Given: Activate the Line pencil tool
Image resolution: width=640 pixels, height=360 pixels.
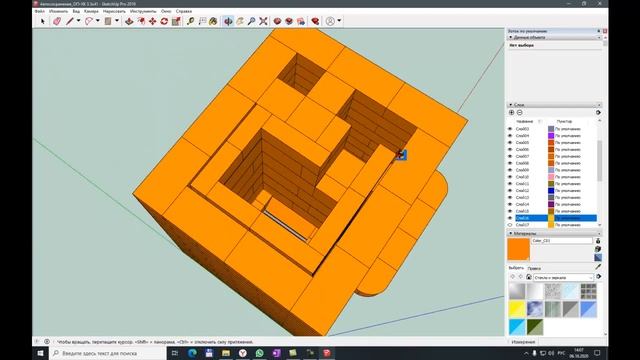Looking at the screenshot, I should click(x=70, y=21).
